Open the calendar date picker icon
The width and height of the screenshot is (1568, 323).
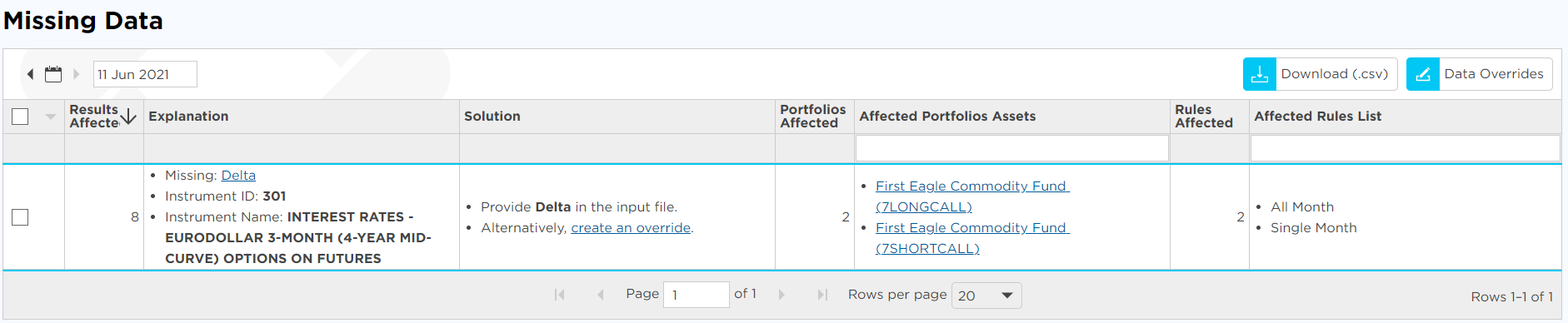click(x=53, y=74)
